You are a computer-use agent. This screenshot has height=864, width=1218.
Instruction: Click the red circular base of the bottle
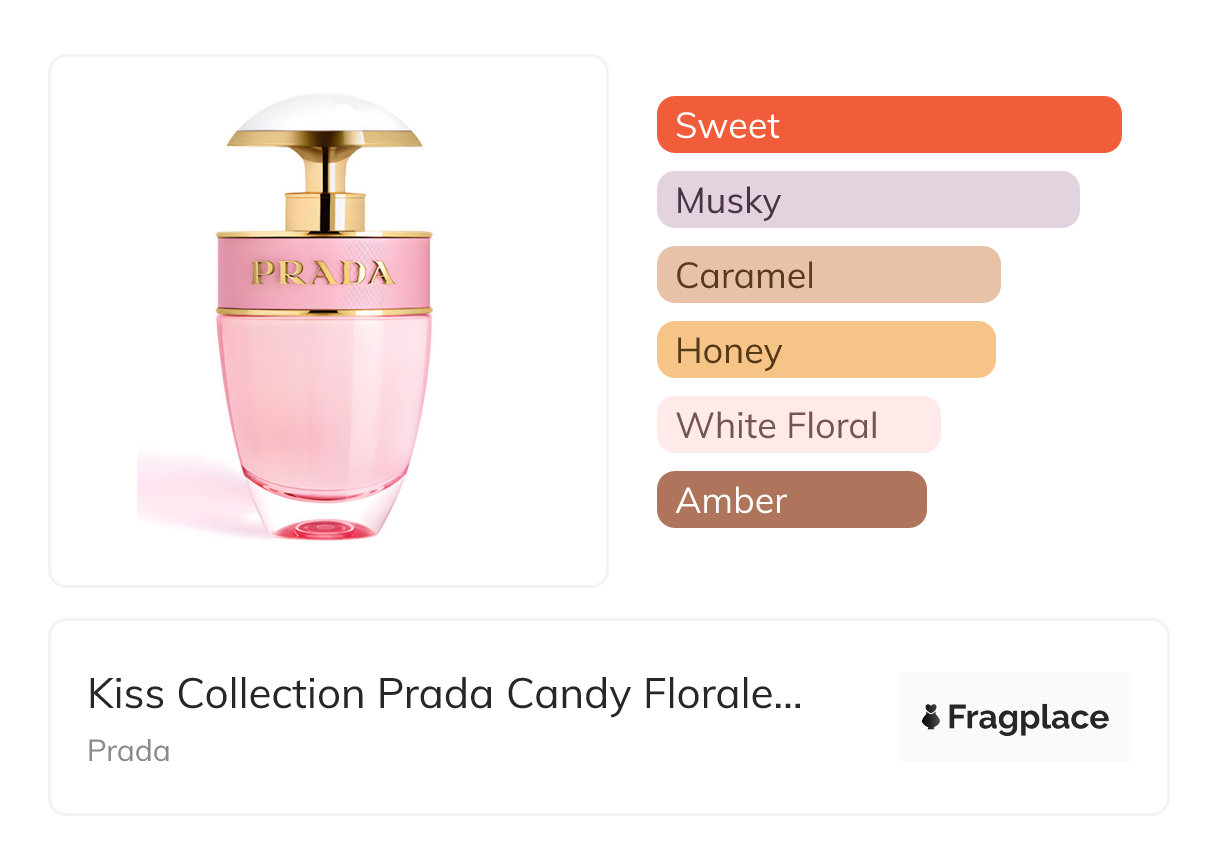[x=323, y=529]
